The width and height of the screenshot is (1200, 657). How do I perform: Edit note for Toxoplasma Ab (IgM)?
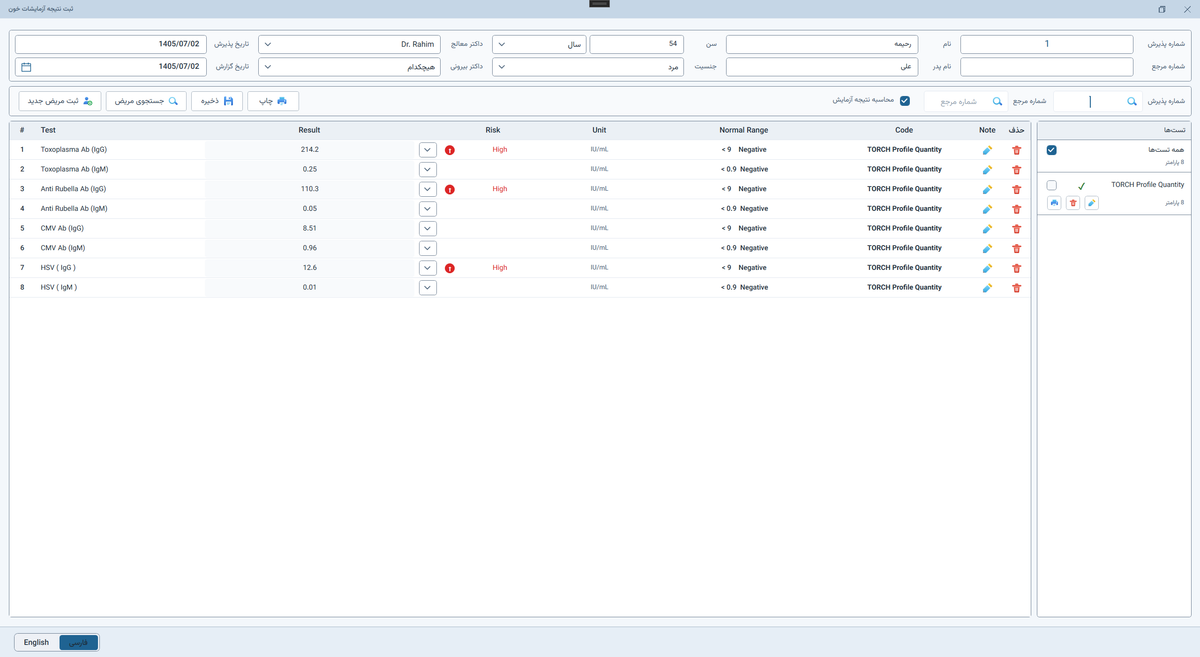tap(987, 170)
